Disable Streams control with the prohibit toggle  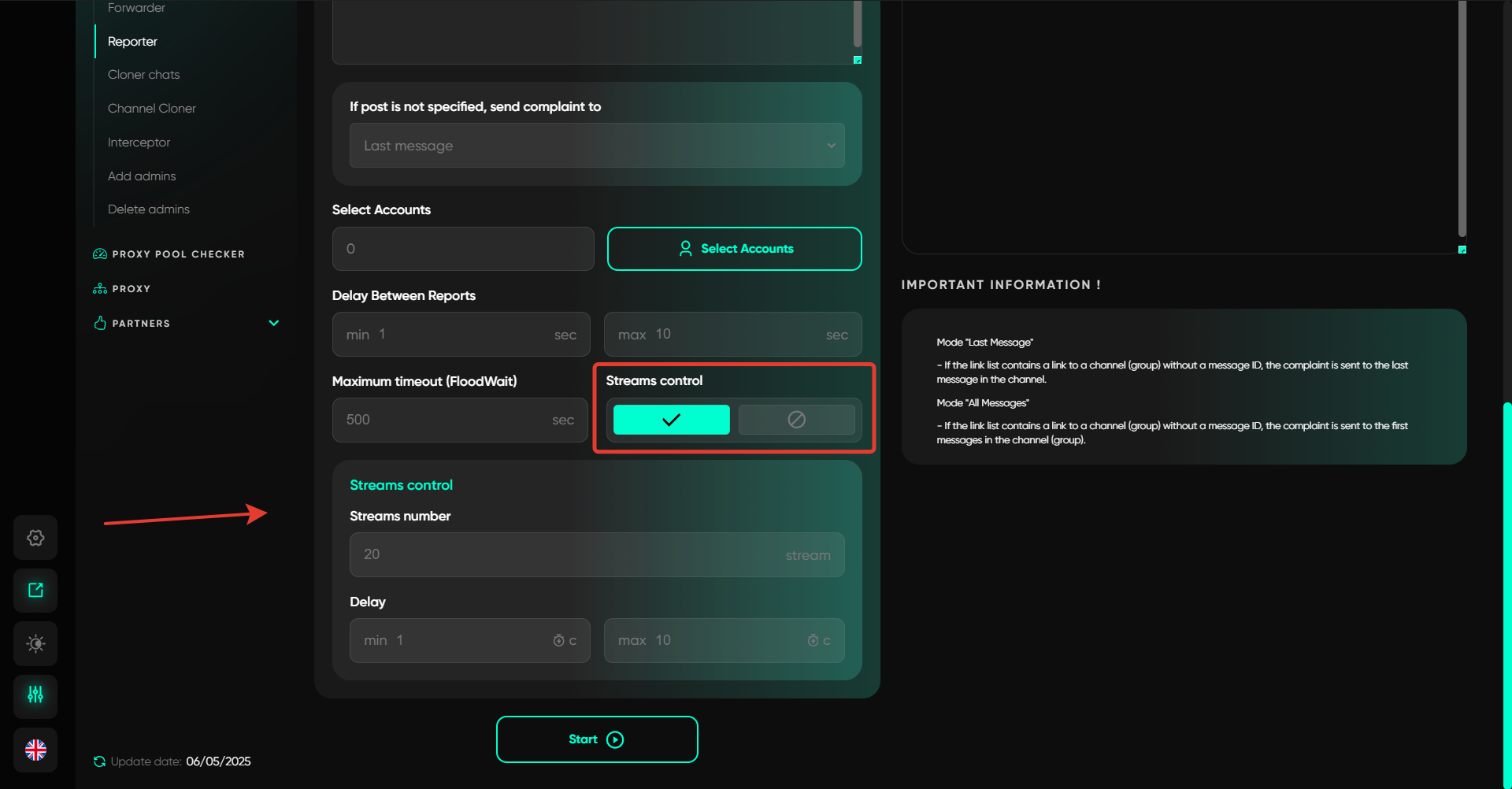[x=796, y=420]
